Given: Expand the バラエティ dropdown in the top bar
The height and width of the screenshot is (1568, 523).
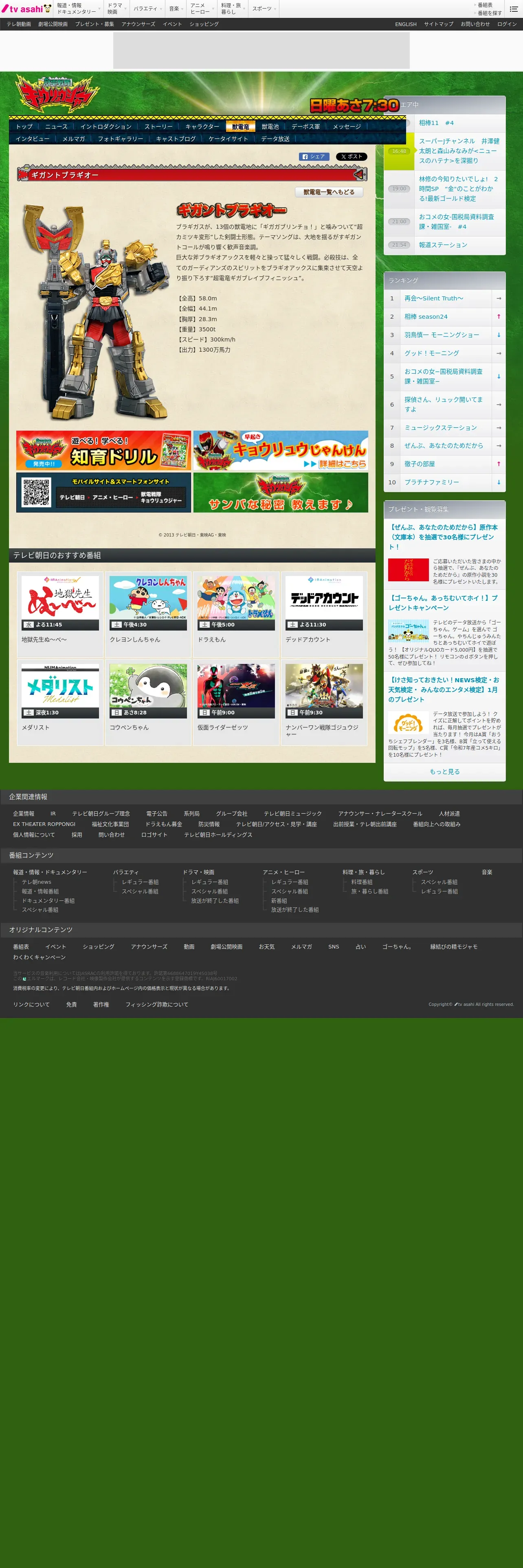Looking at the screenshot, I should click(148, 9).
